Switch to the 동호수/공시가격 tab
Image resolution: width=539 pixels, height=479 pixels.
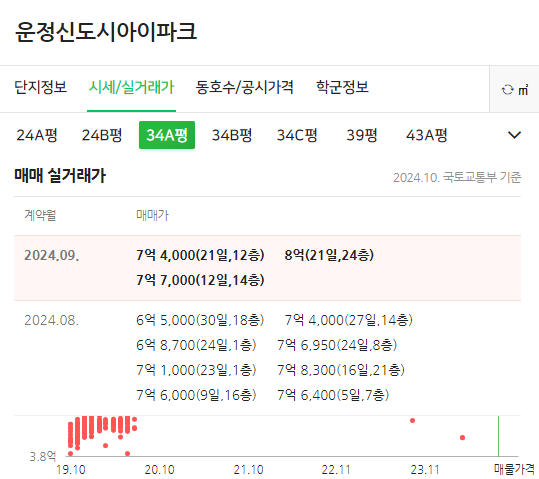pyautogui.click(x=244, y=87)
